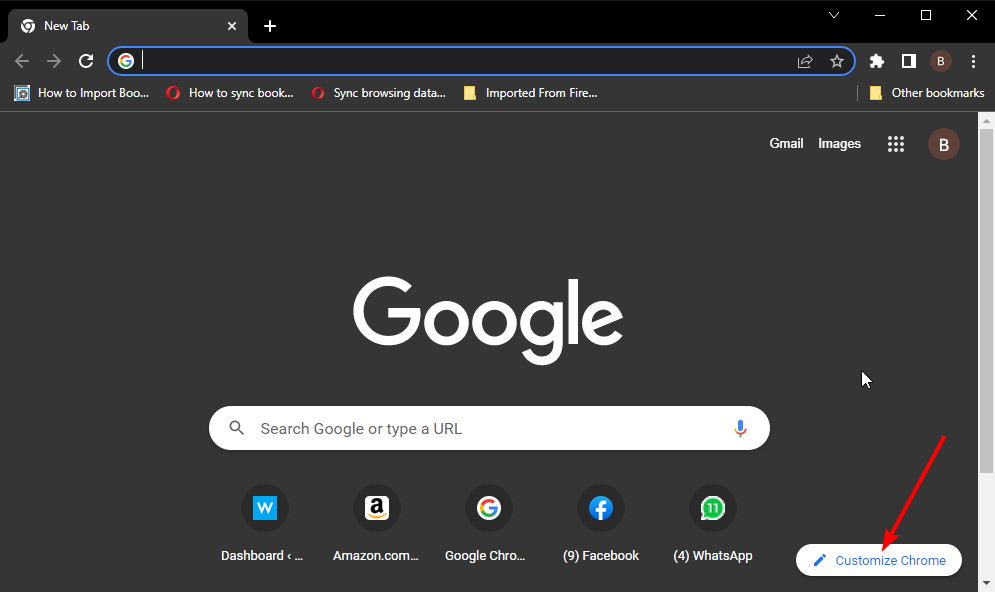
Task: Reload the current page
Action: pyautogui.click(x=86, y=61)
